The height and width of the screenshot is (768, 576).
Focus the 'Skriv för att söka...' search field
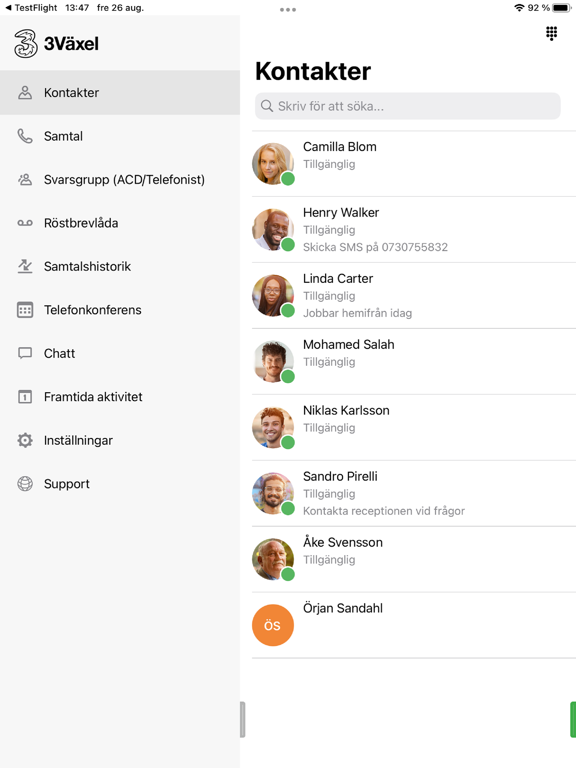point(408,106)
